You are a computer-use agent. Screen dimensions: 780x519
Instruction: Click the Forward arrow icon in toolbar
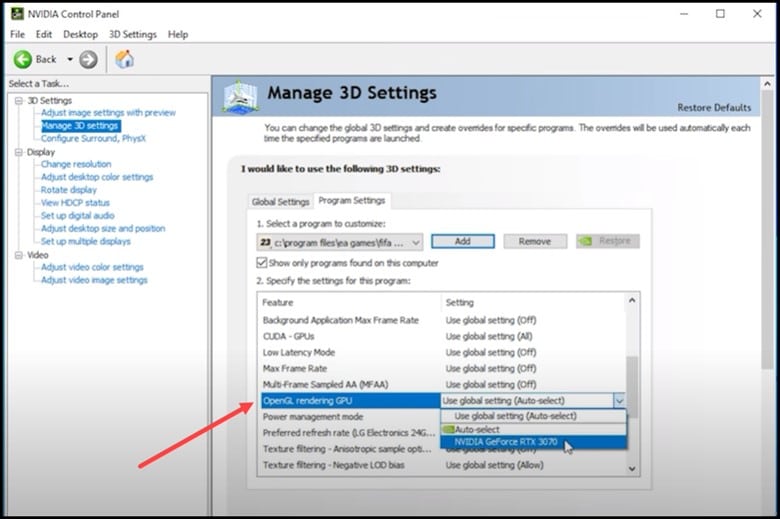click(89, 59)
